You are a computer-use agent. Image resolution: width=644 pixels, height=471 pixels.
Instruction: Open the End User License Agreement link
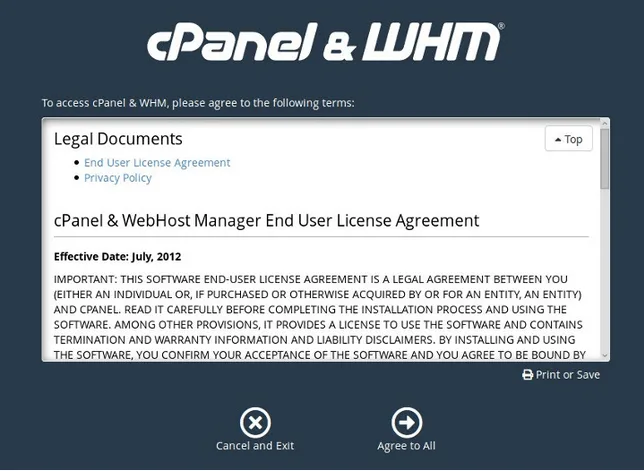157,163
